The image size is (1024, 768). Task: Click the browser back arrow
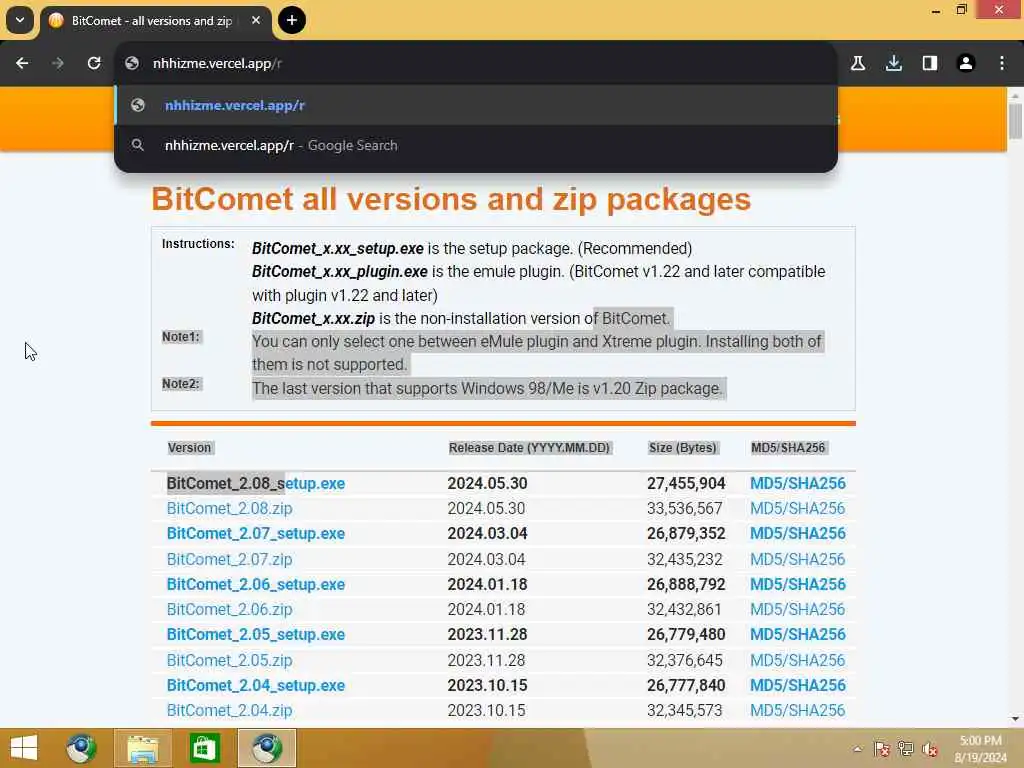(x=22, y=63)
